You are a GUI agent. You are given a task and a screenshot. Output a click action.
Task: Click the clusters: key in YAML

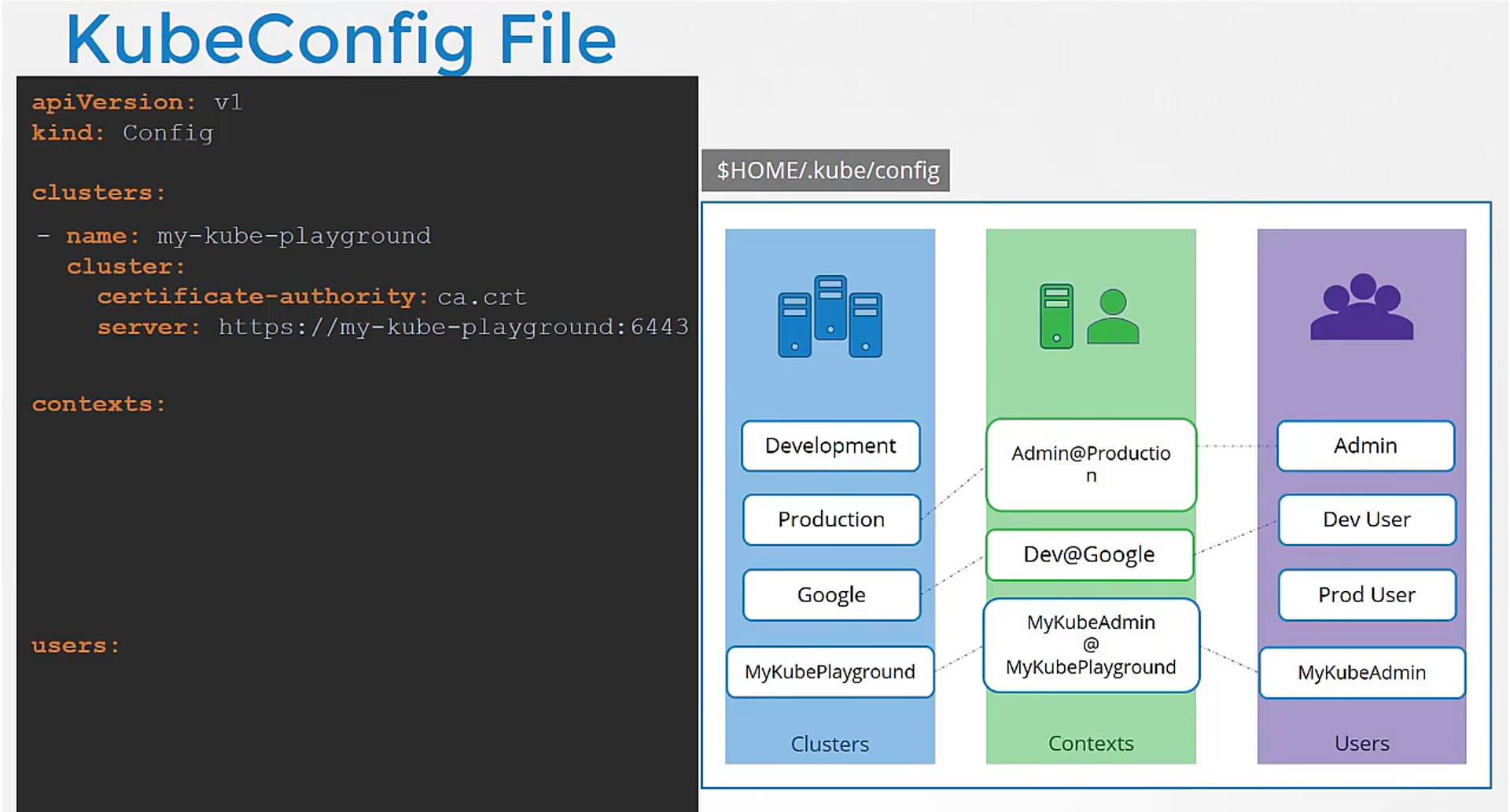(98, 193)
